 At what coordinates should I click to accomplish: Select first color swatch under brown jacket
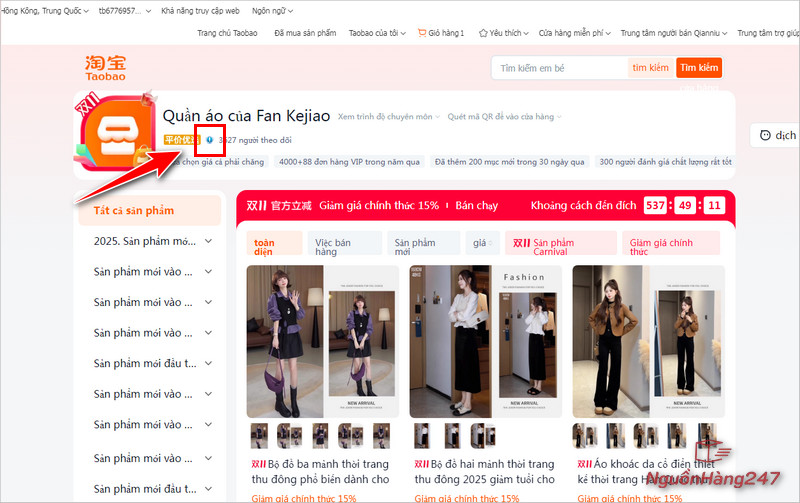click(x=585, y=436)
